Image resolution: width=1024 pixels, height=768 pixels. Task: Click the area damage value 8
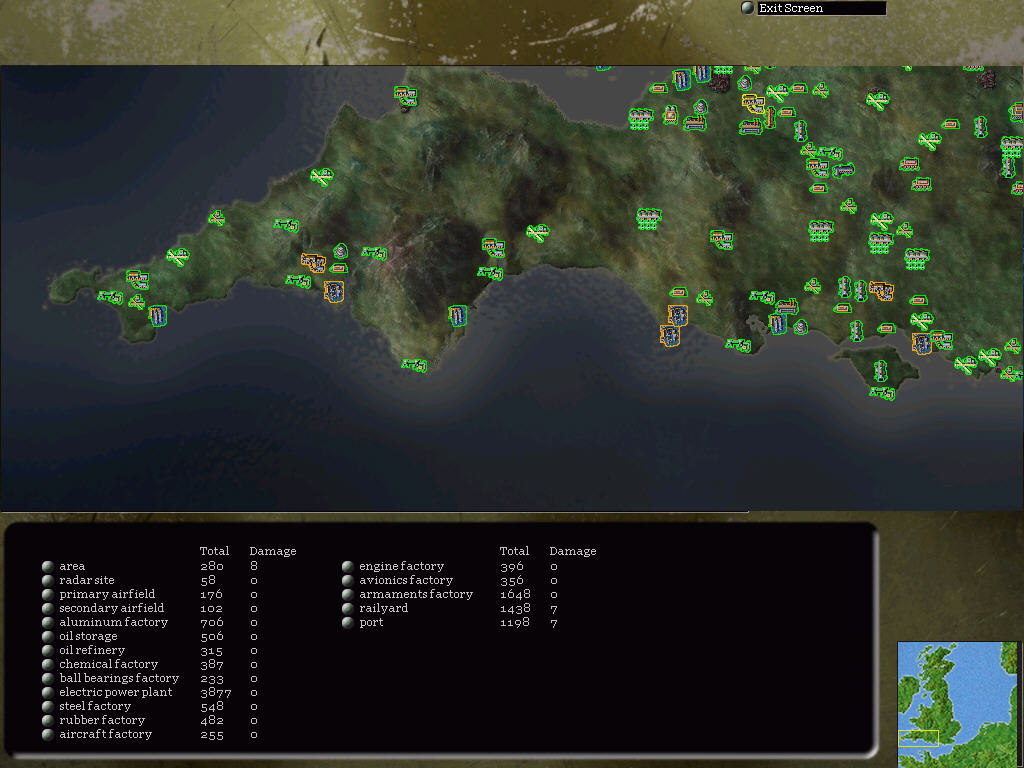[254, 566]
